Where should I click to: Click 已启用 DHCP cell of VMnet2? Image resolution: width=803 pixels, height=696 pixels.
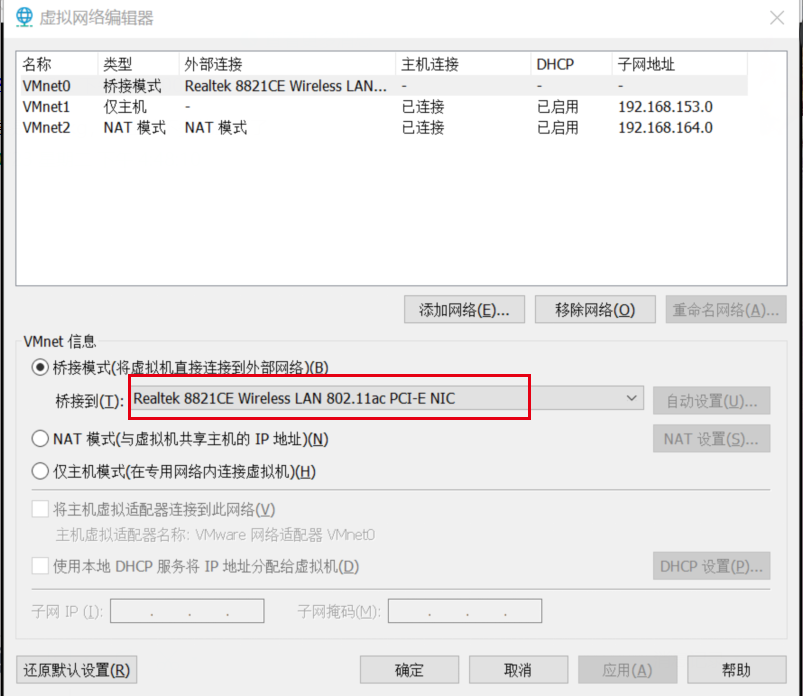(x=558, y=127)
